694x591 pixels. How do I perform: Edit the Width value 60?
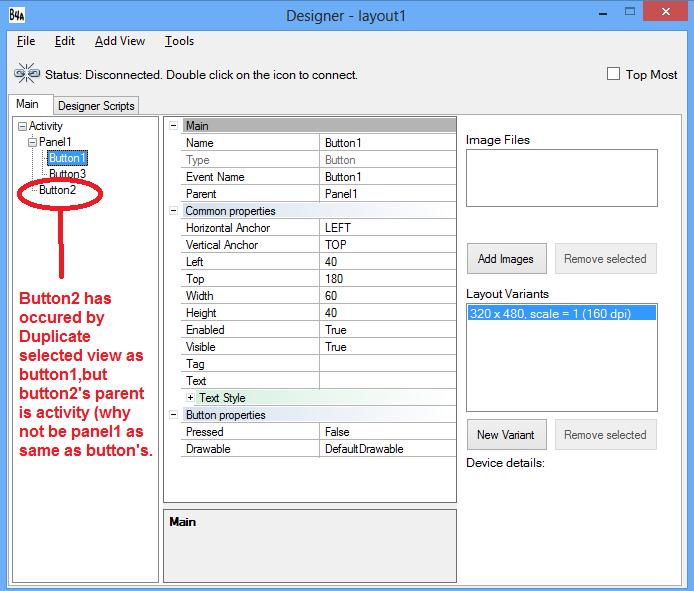387,296
